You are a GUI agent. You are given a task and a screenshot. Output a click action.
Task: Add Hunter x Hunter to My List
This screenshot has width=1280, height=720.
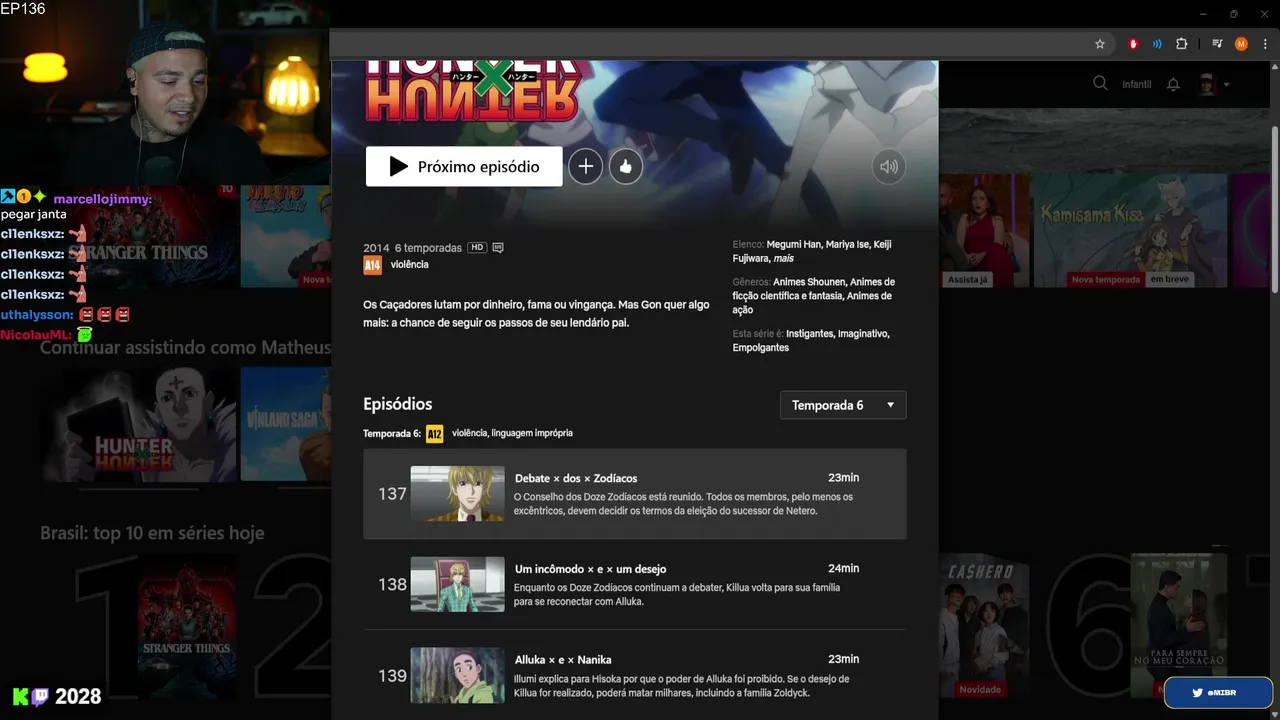(x=586, y=166)
